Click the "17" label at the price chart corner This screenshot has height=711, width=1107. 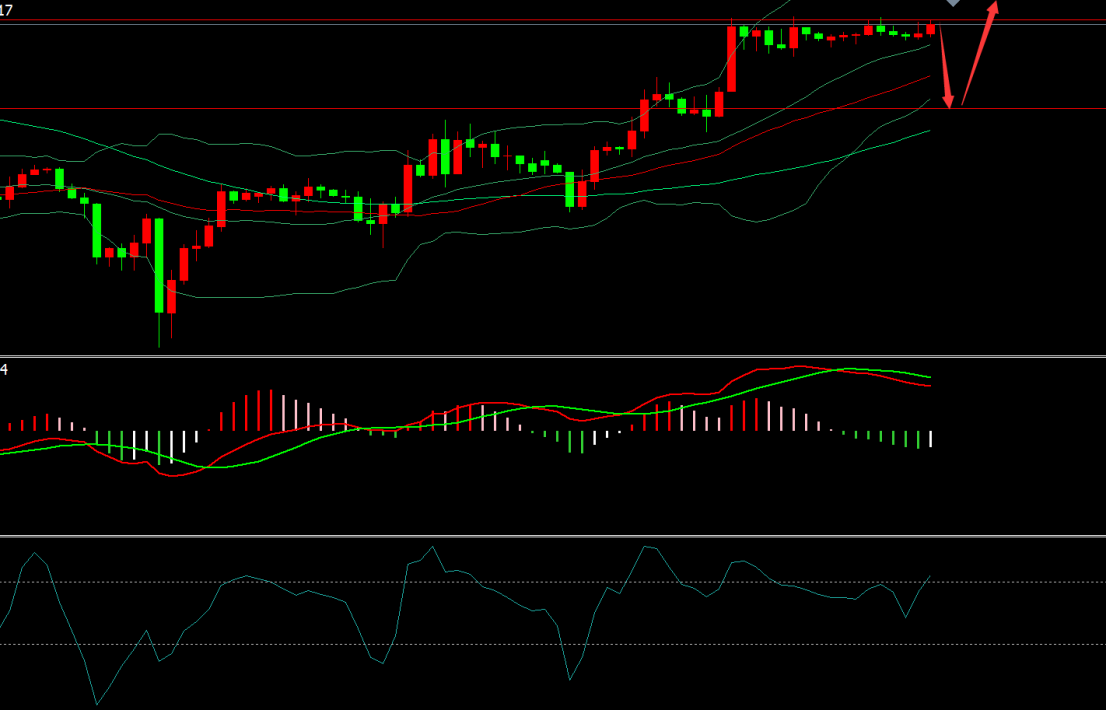[6, 11]
